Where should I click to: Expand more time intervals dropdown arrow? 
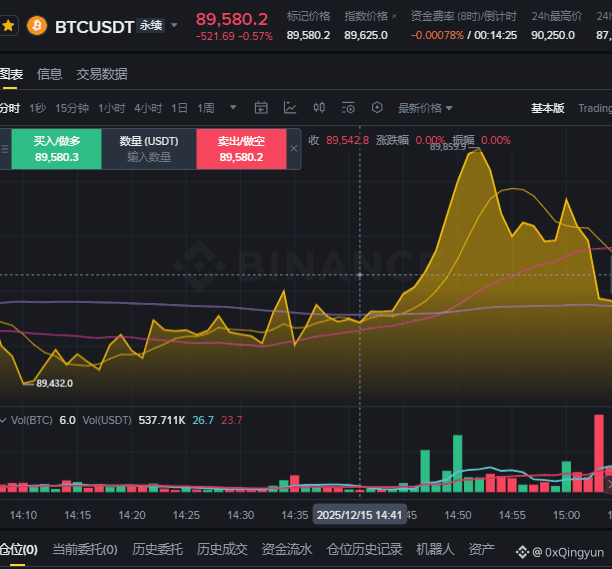pos(233,107)
